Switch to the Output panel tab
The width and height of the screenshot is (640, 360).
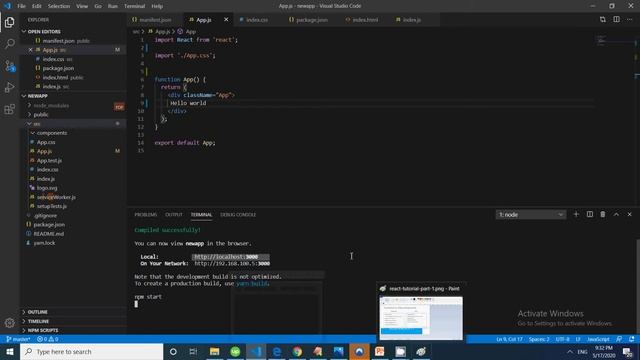pos(173,215)
